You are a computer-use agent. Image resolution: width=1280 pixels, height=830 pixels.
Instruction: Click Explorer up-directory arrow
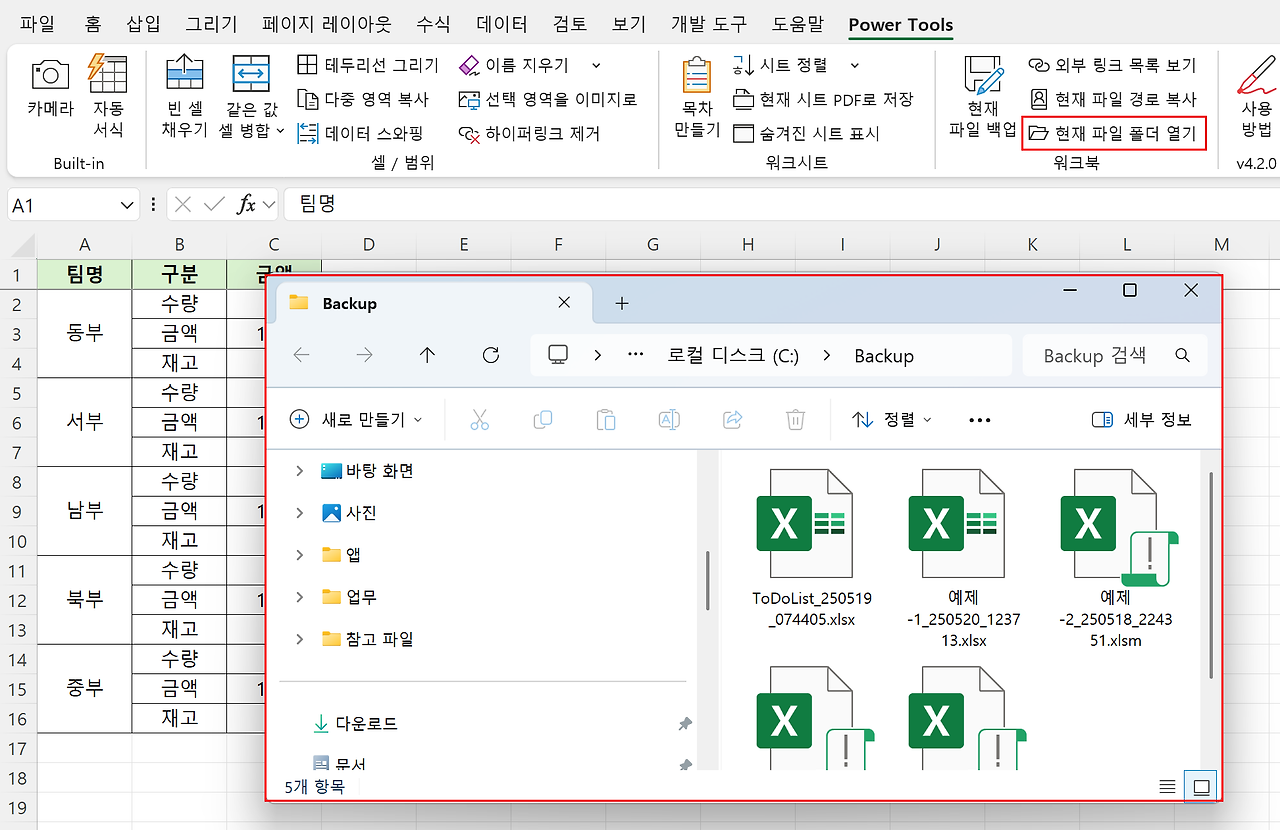428,355
